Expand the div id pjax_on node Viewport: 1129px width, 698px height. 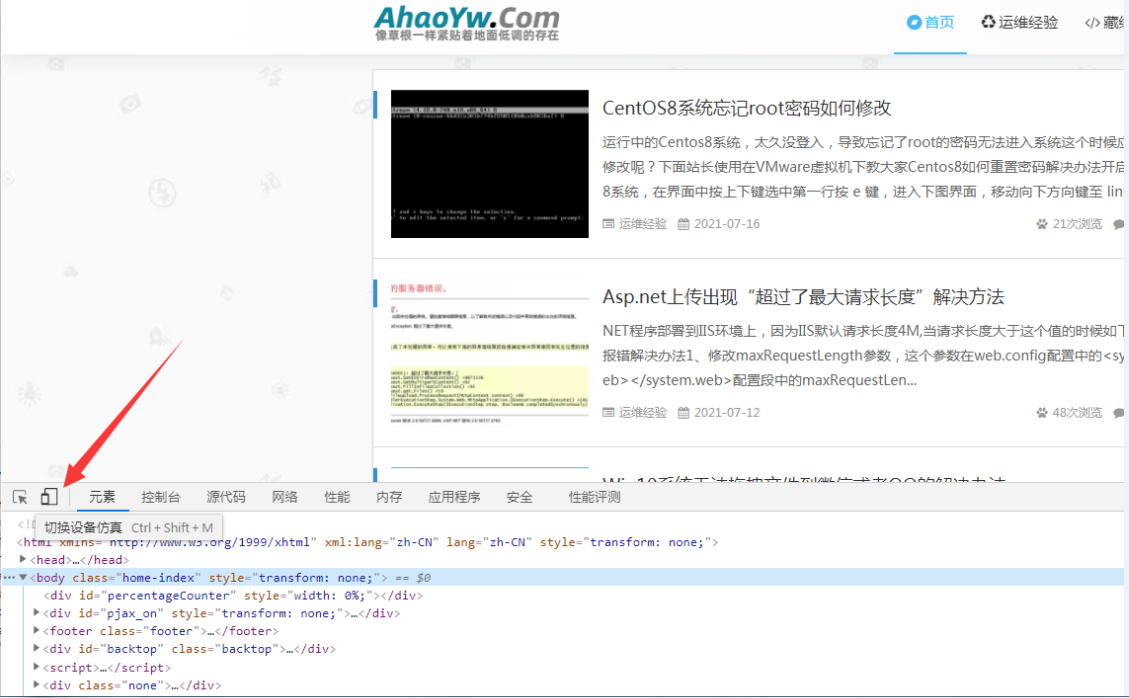pos(37,614)
